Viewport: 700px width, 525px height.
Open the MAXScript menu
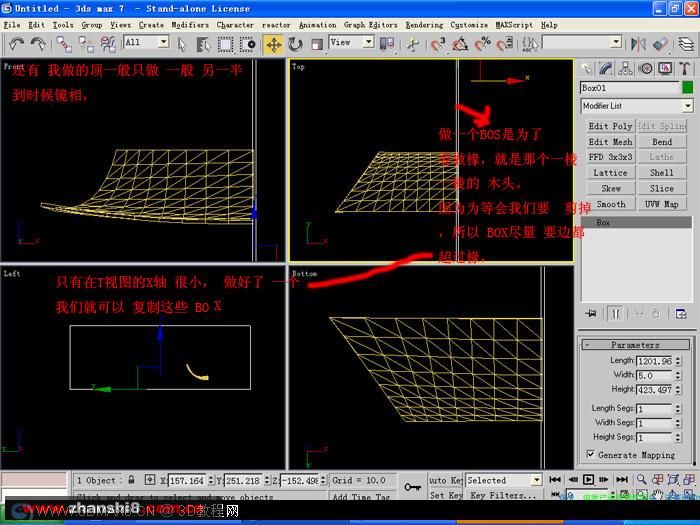(x=514, y=25)
